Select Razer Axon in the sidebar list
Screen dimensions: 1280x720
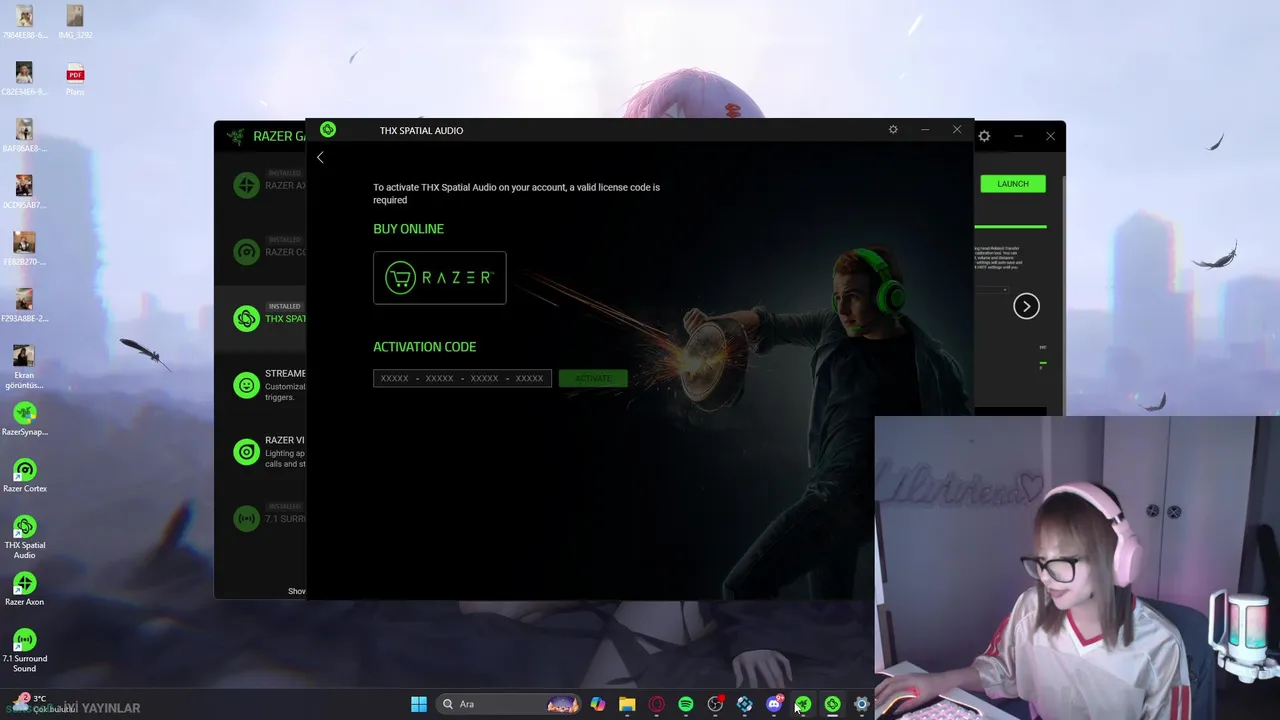(x=262, y=185)
